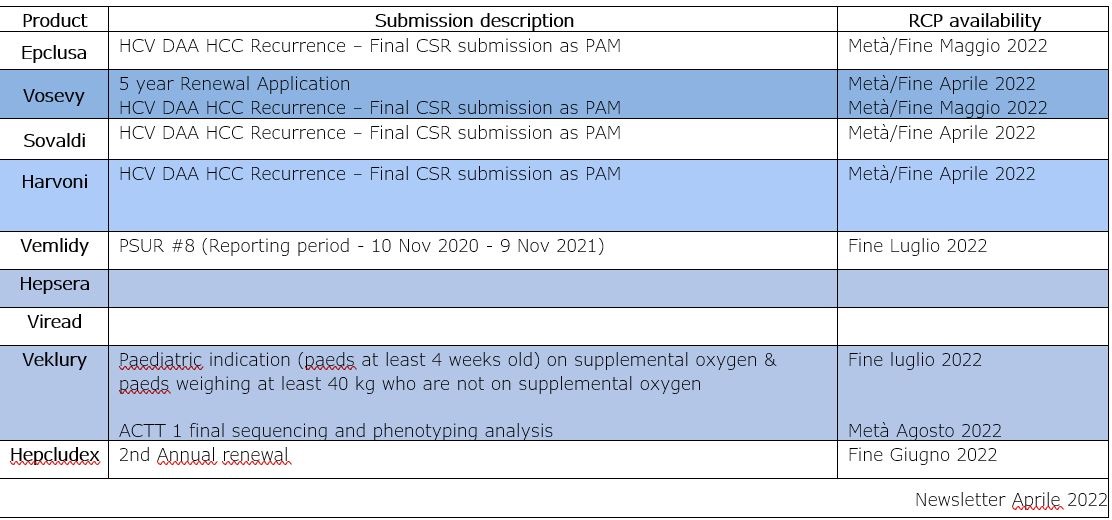Click the Product column header
This screenshot has height=520, width=1112.
(55, 20)
